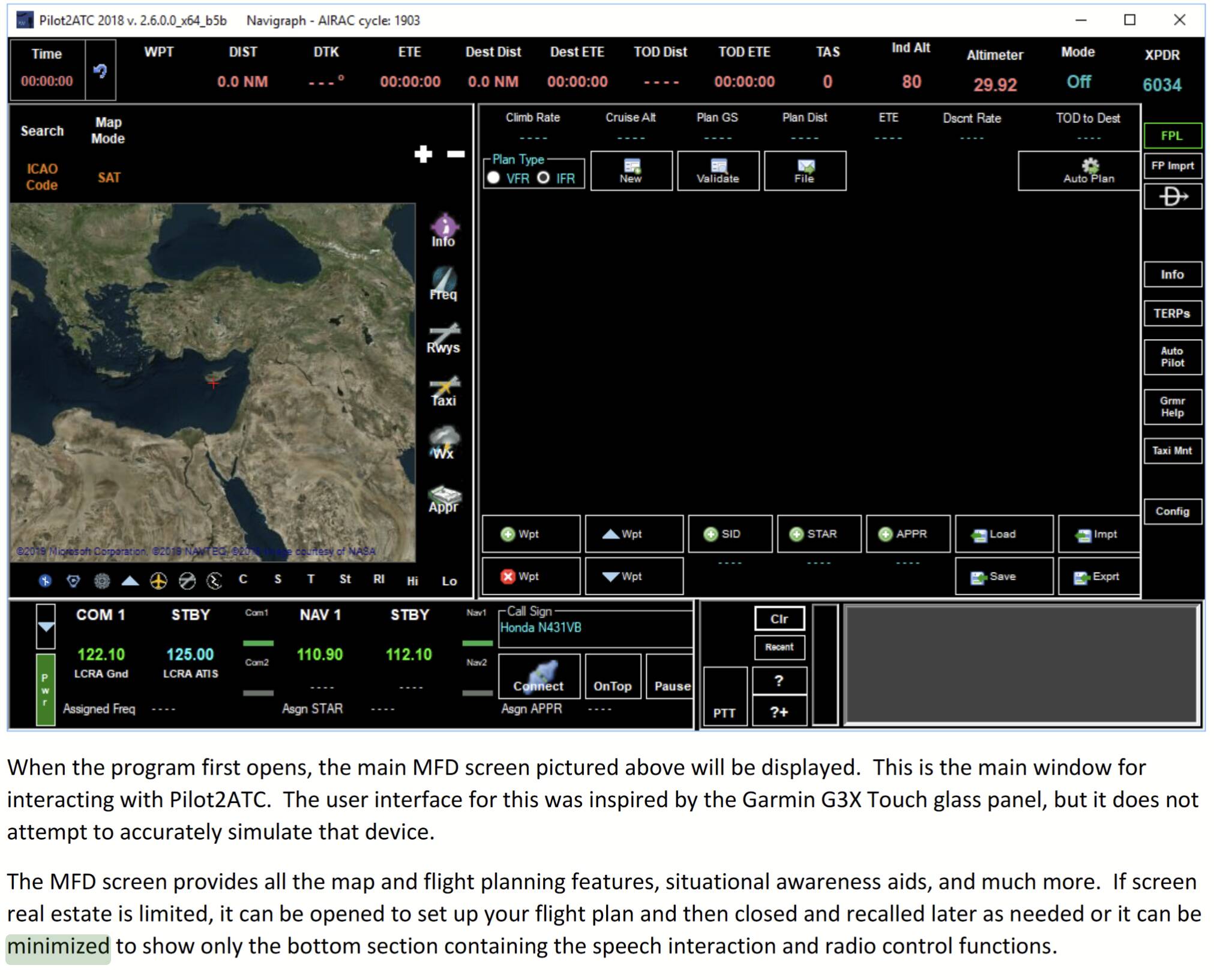Toggle the Lo airways filter
Screen dimensions: 1214x980
449,580
